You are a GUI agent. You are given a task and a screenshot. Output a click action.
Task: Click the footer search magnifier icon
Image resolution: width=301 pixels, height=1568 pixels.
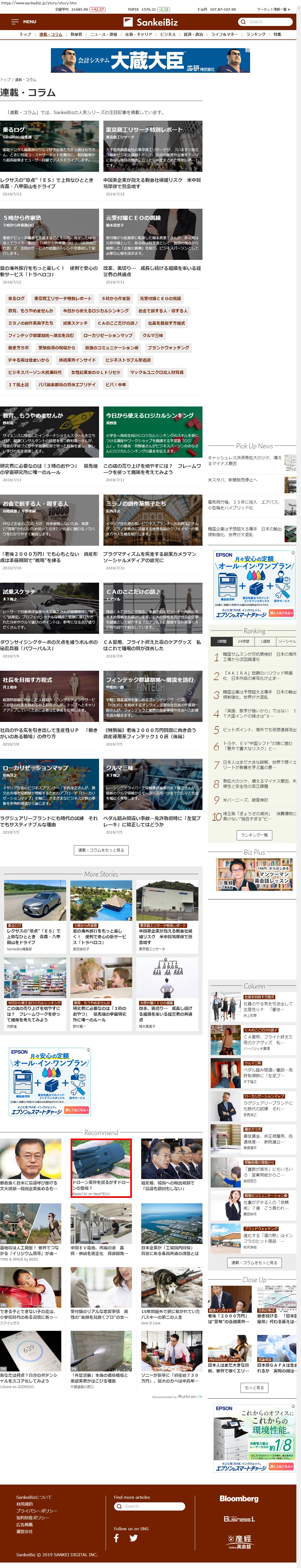pos(119,1506)
